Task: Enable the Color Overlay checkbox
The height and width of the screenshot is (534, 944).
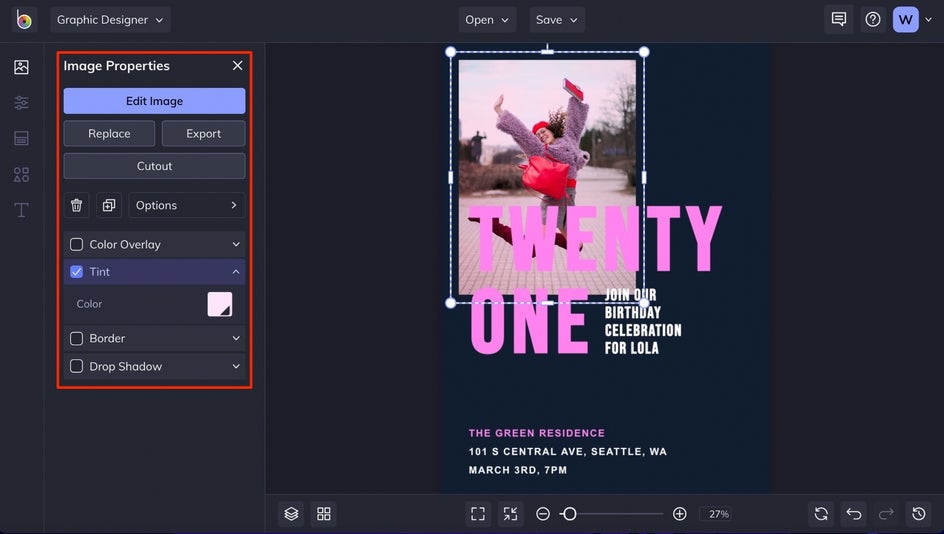Action: pyautogui.click(x=76, y=244)
